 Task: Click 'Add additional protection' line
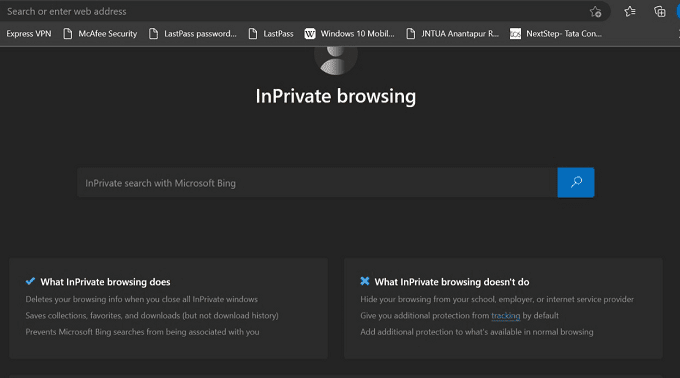click(477, 332)
